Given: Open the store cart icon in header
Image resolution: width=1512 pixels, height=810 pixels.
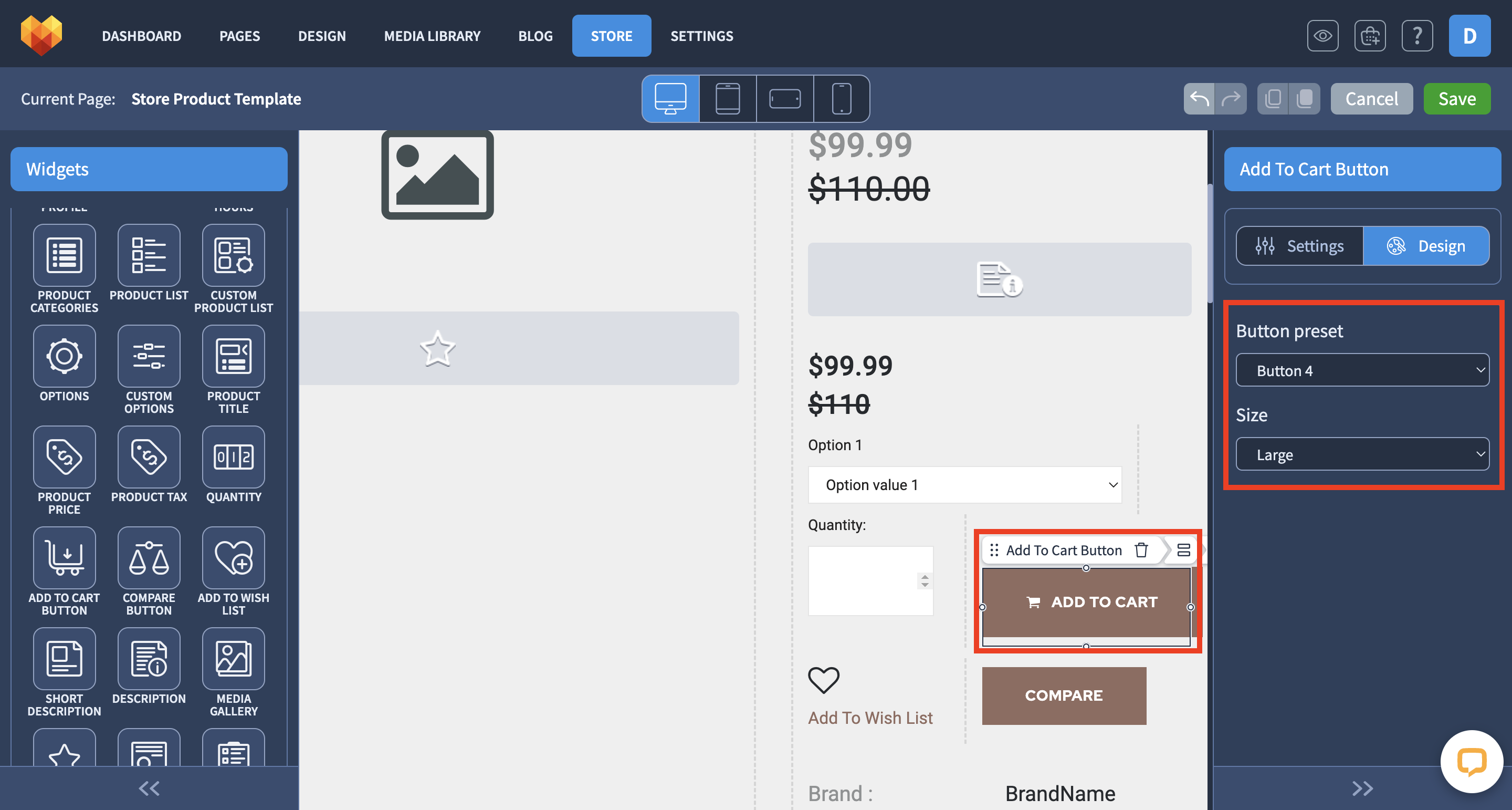Looking at the screenshot, I should 1370,36.
